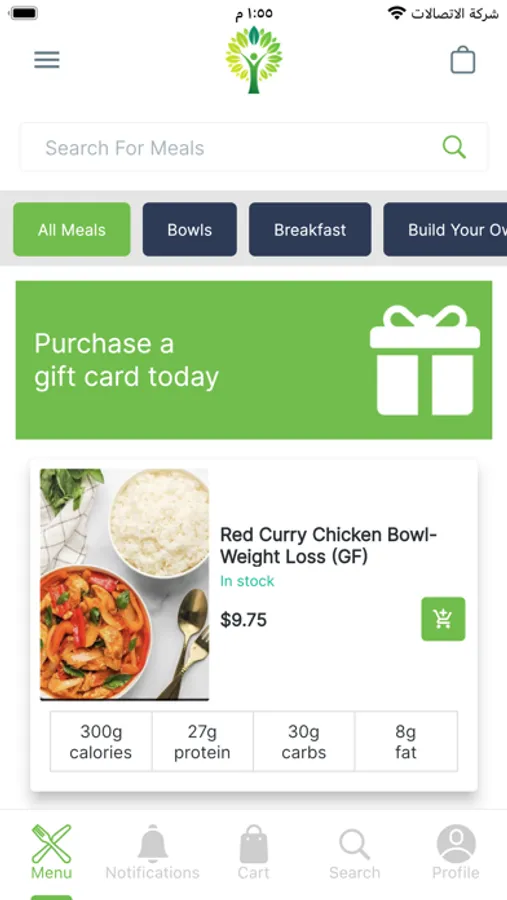
Task: View the red curry meal photo
Action: point(125,584)
